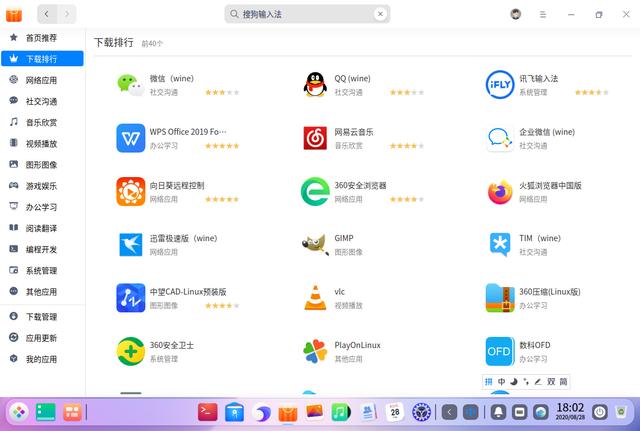Open the 迅雷极速版 (wine) icon

pyautogui.click(x=131, y=245)
